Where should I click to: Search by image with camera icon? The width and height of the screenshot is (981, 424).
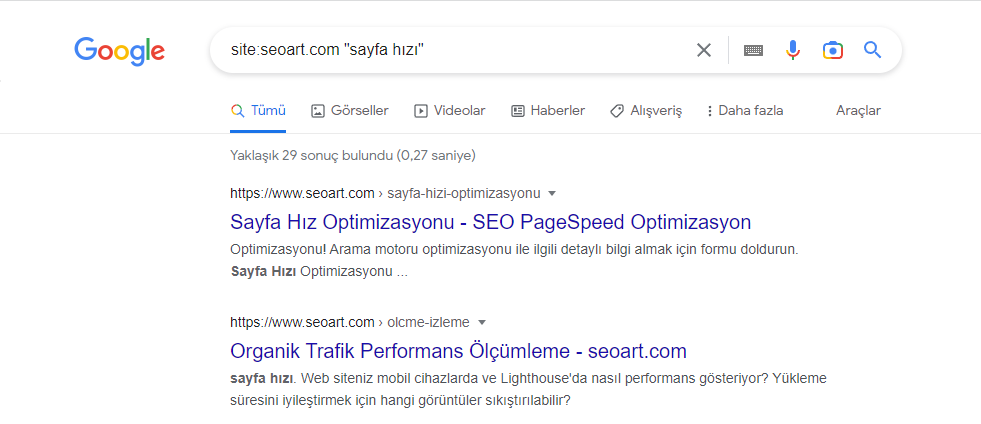click(832, 50)
